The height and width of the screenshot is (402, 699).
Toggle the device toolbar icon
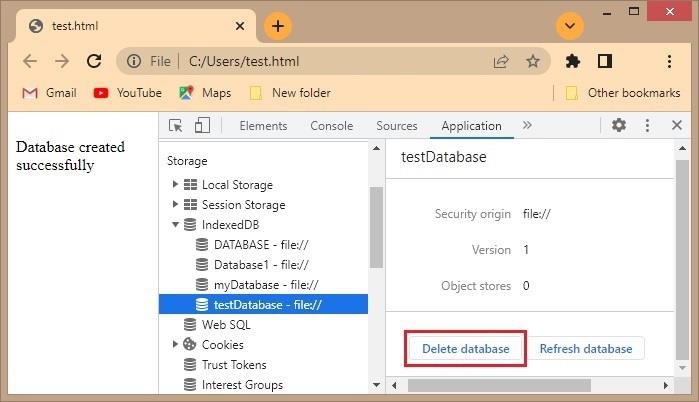[x=202, y=126]
